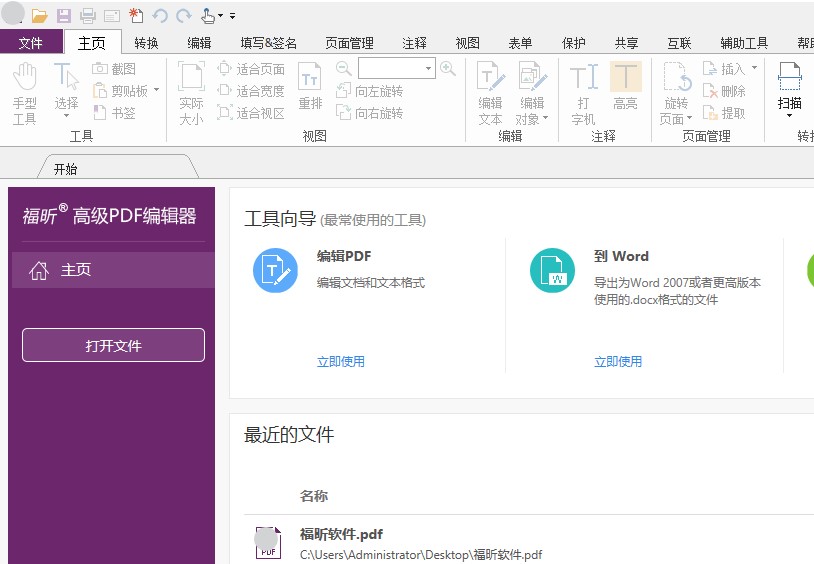This screenshot has width=814, height=564.
Task: Click 适合页面 fit page option
Action: [251, 69]
